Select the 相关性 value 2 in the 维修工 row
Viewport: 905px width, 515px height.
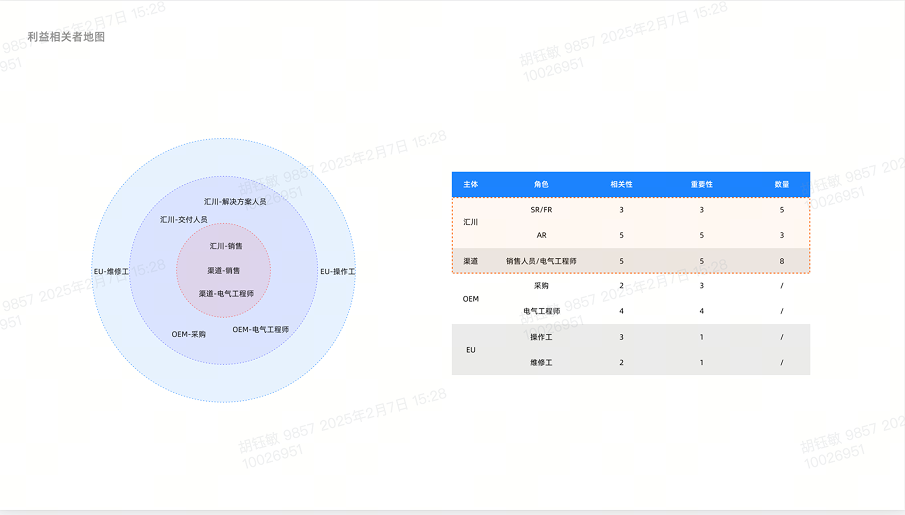click(x=621, y=363)
